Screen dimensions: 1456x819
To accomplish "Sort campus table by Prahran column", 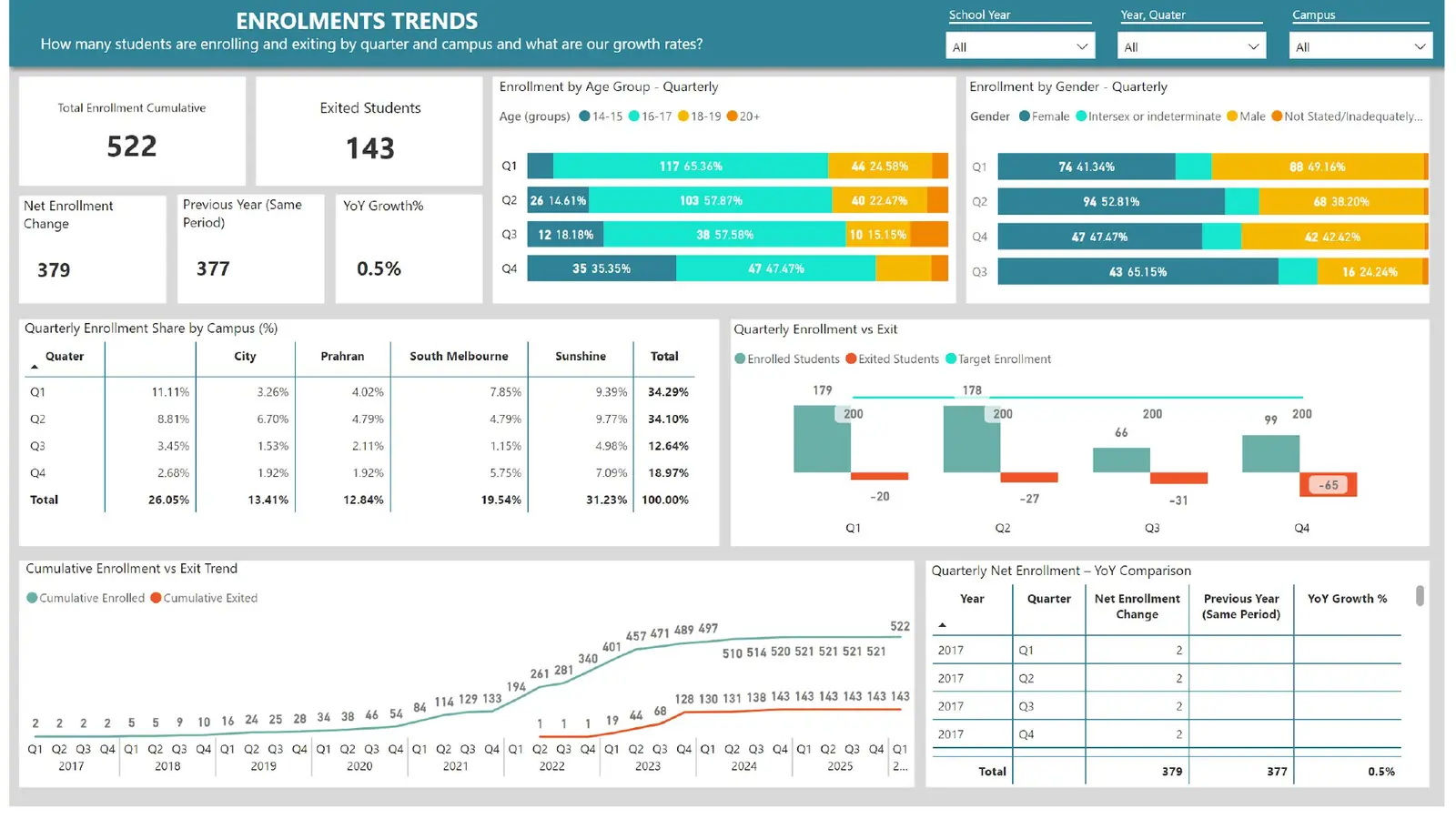I will [342, 357].
